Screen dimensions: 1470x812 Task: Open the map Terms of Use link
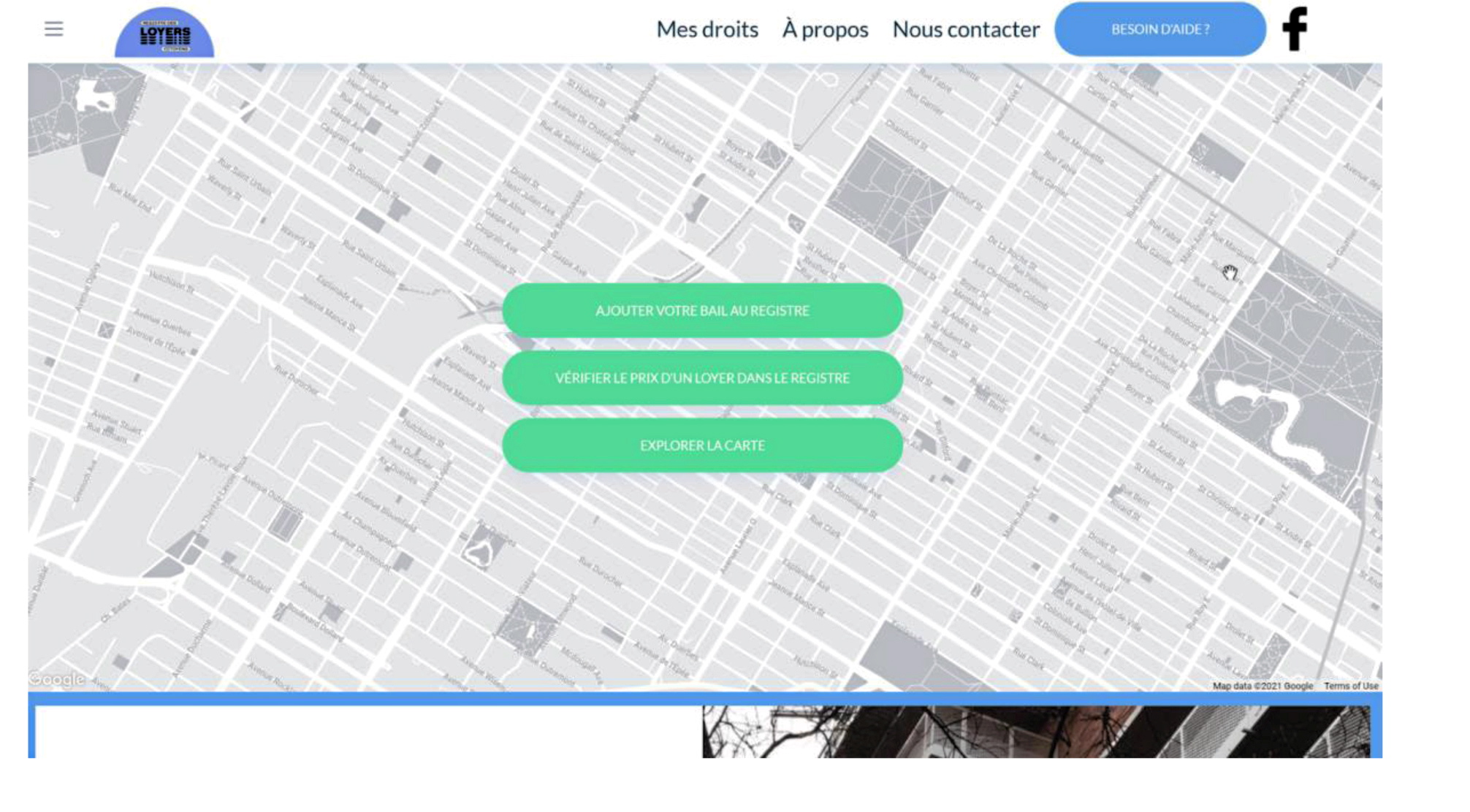pyautogui.click(x=1350, y=686)
